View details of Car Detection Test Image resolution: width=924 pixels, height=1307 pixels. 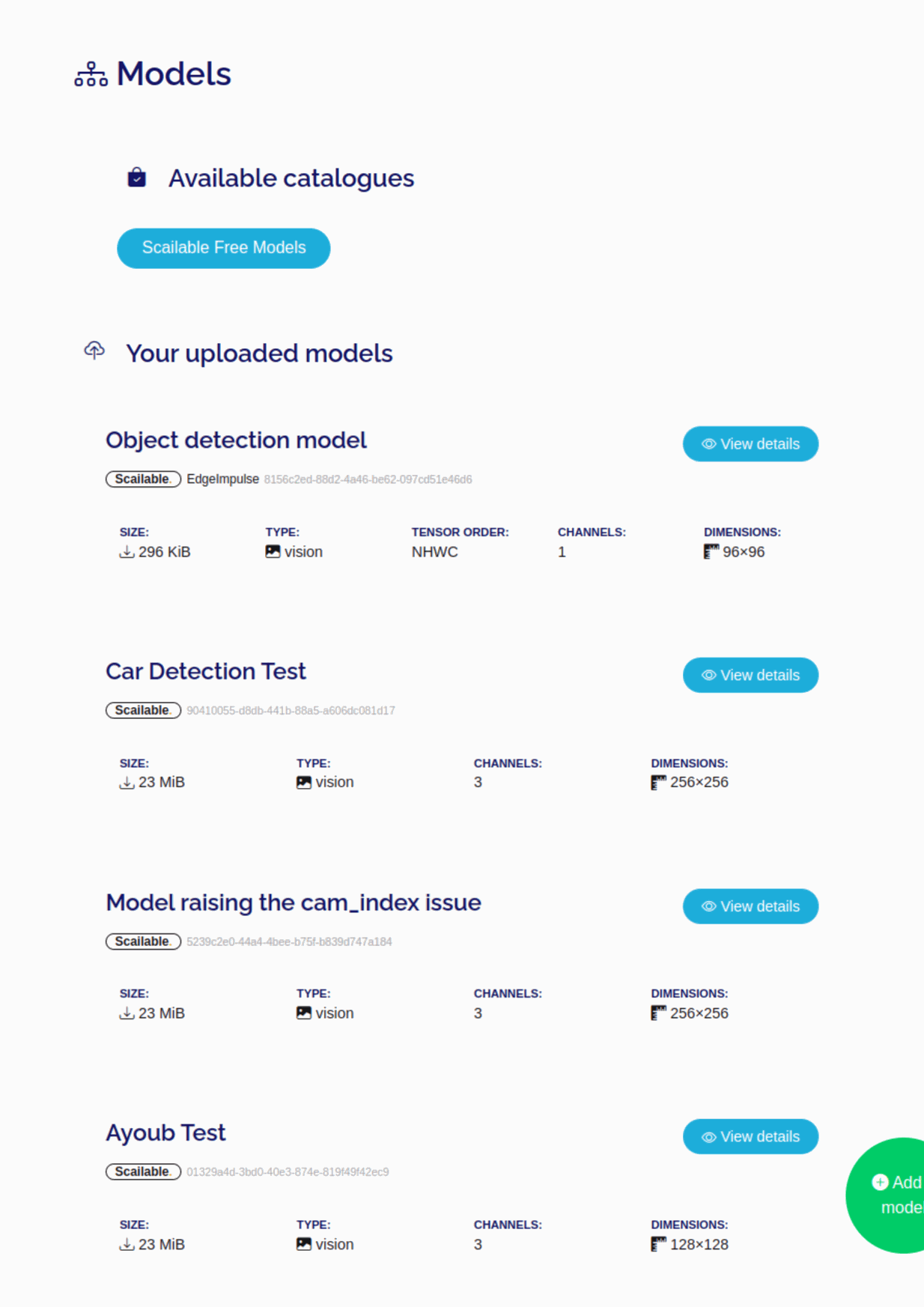(750, 676)
